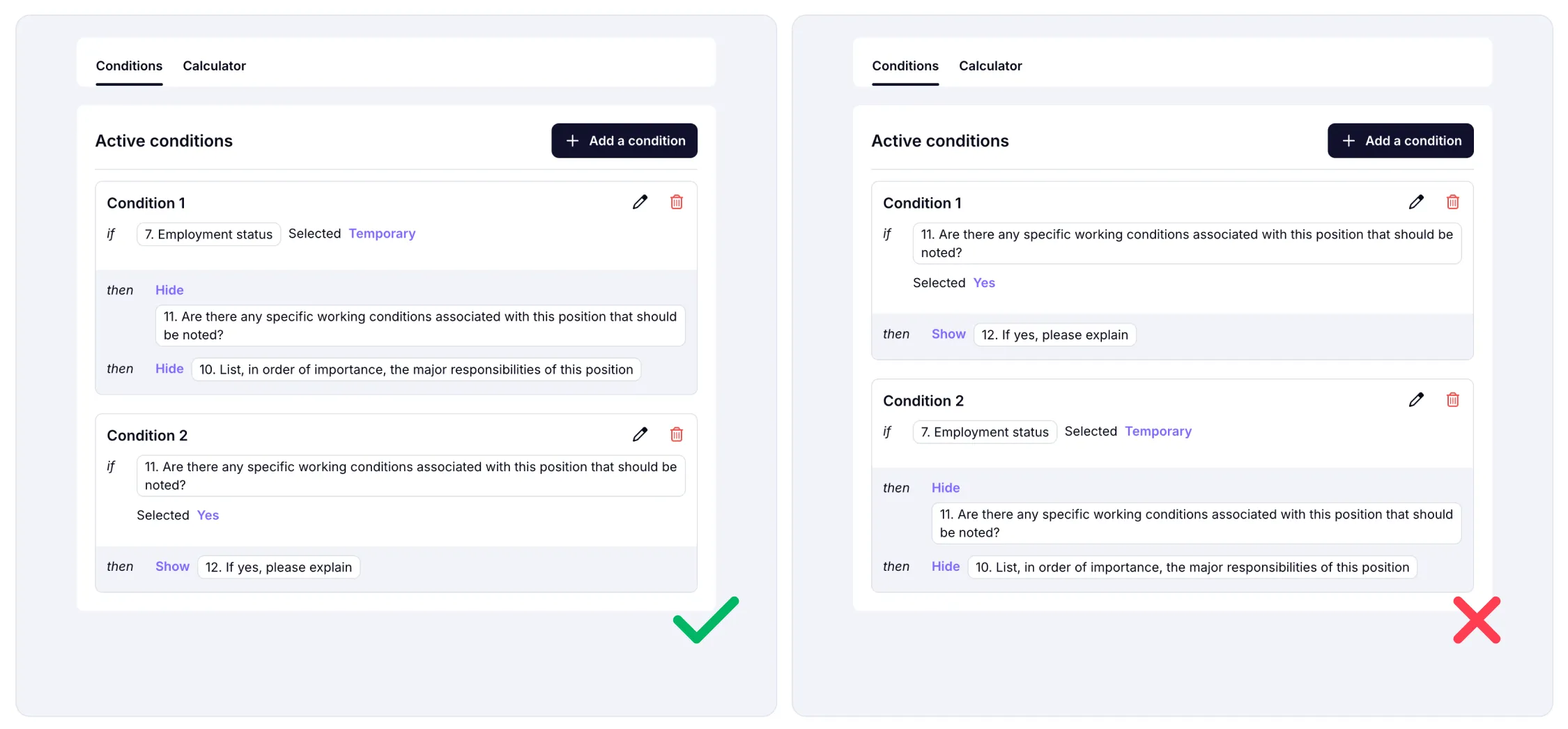Select the Conditions tab in the right panel
The image size is (1568, 729).
click(905, 66)
